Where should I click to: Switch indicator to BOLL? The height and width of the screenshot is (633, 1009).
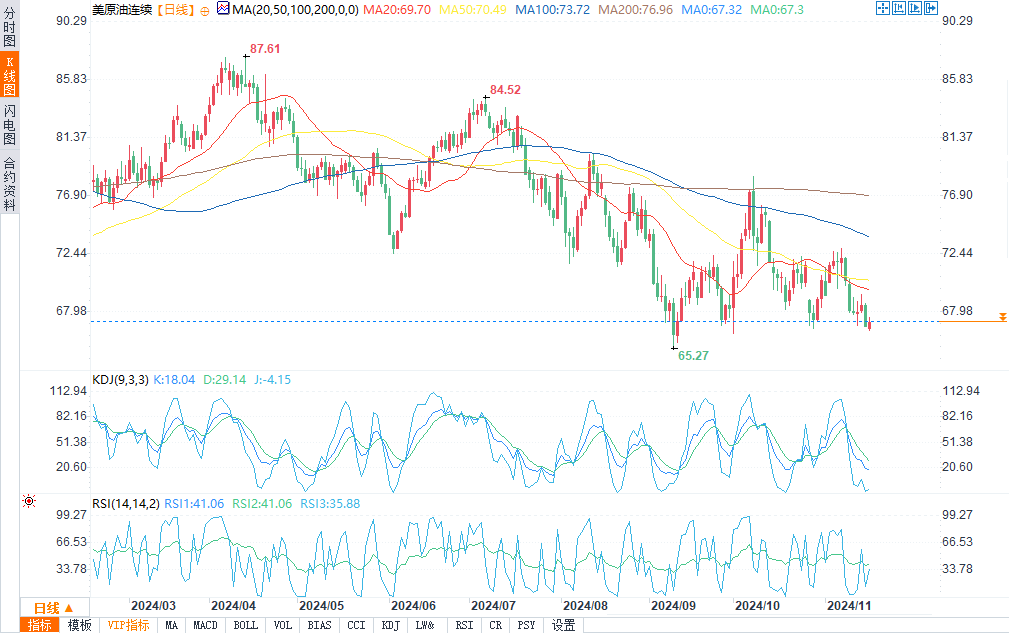click(245, 625)
